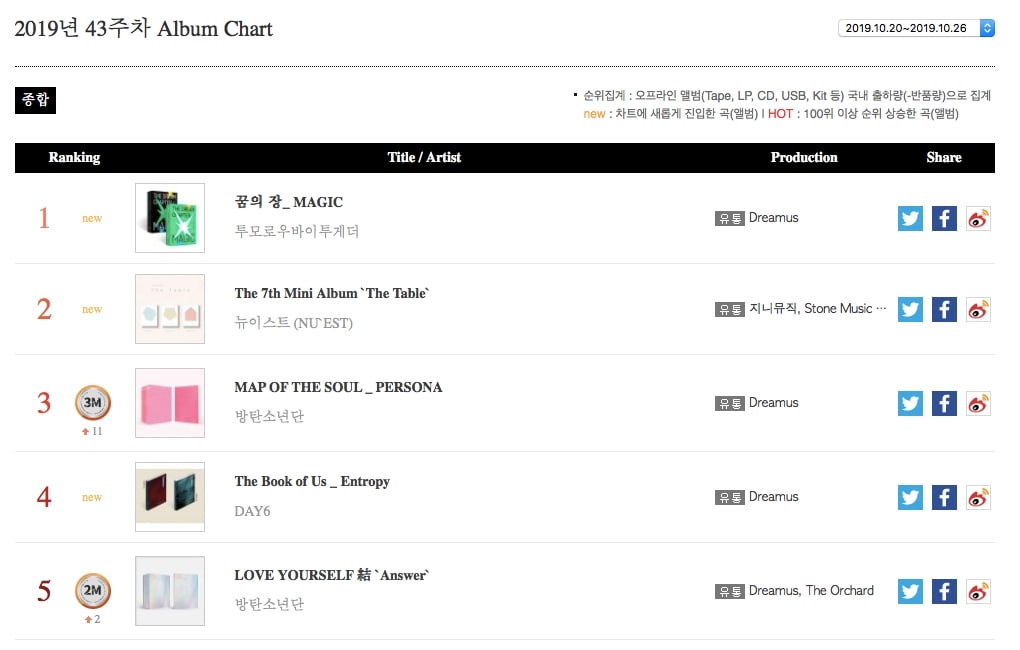The width and height of the screenshot is (1020, 650).
Task: Open the chart week date range dropdown
Action: pos(916,28)
